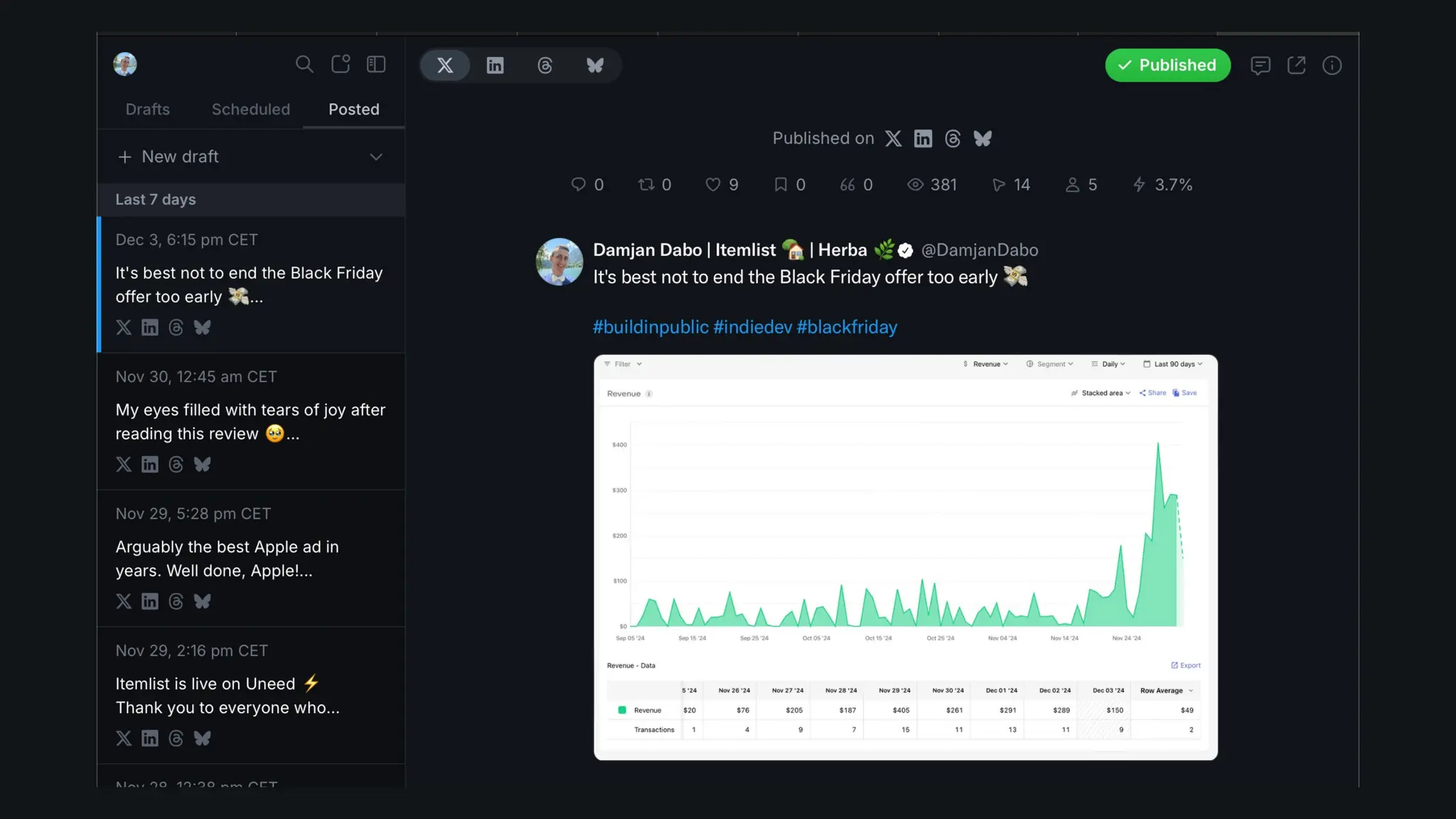
Task: Click the user avatar in sidebar
Action: point(125,64)
